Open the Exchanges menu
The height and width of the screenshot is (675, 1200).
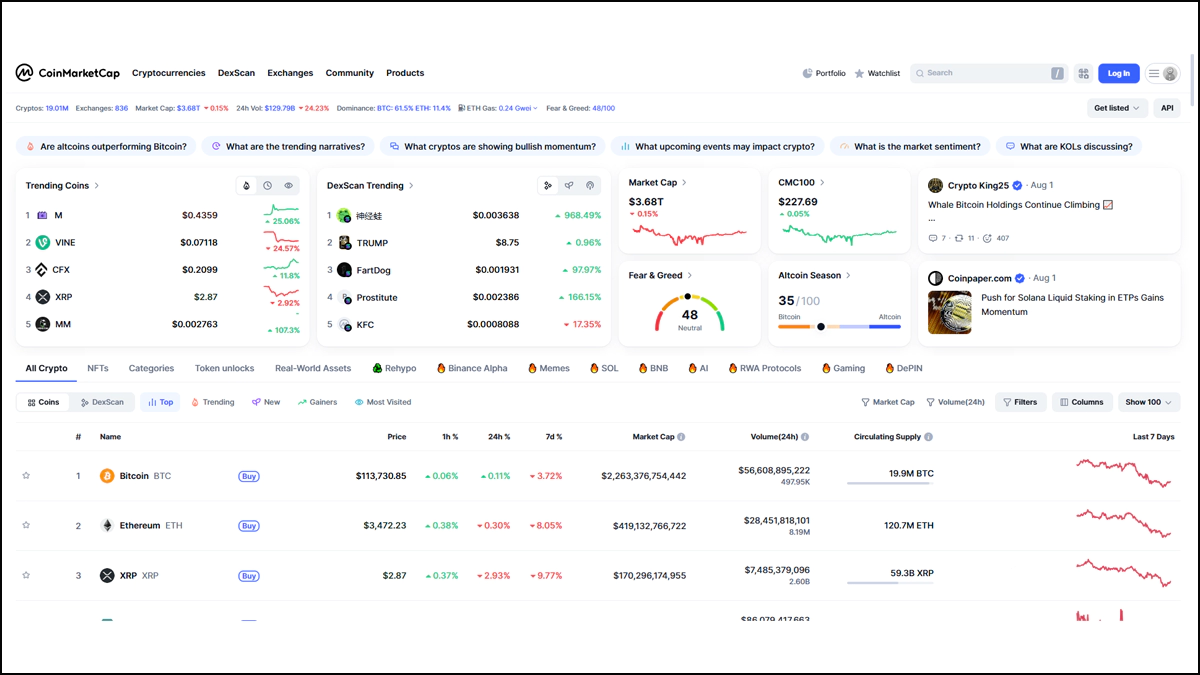[290, 73]
